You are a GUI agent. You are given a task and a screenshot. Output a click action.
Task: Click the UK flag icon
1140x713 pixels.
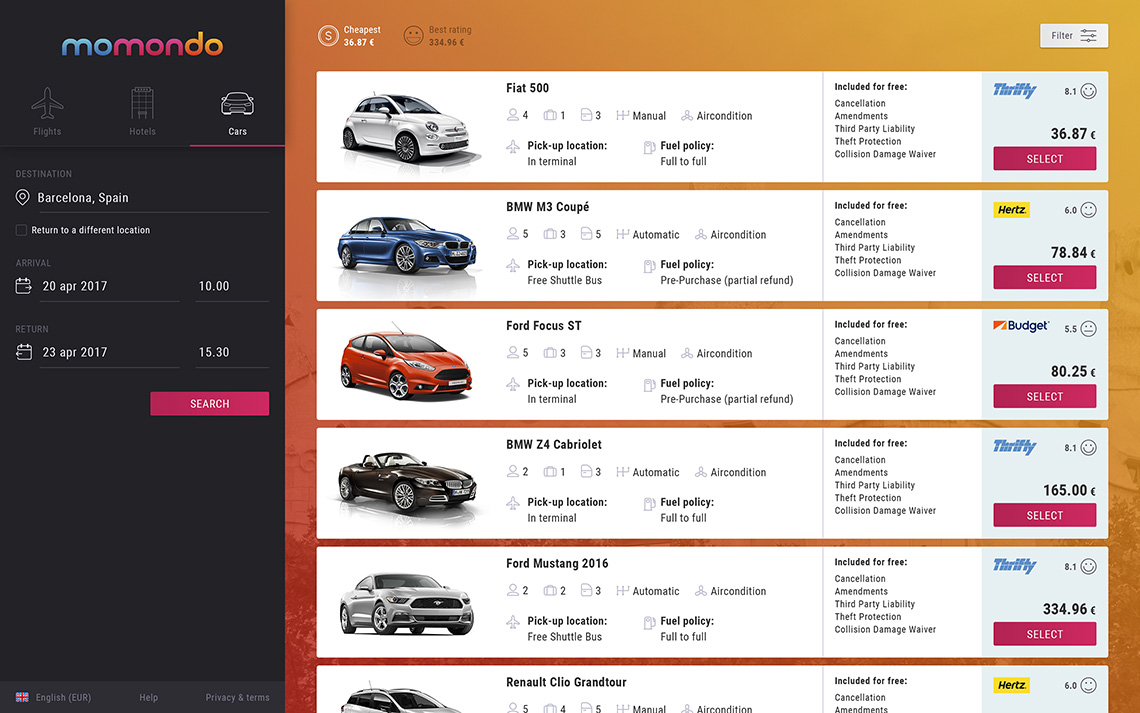pos(22,697)
